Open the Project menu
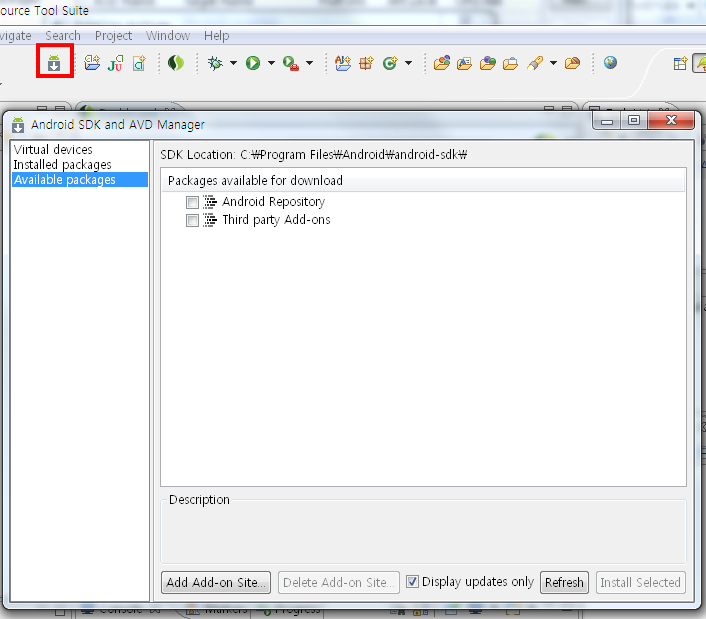 pos(113,36)
